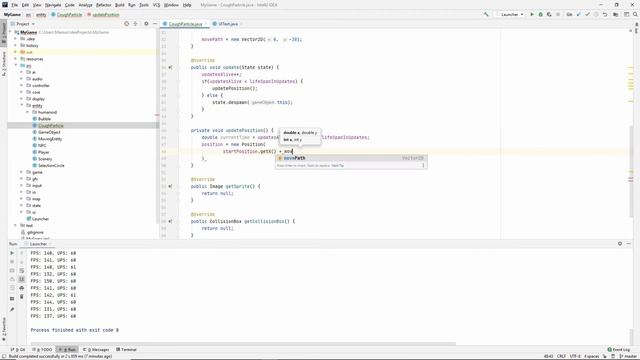Open the VCS menu
This screenshot has height=360, width=640.
pos(156,5)
